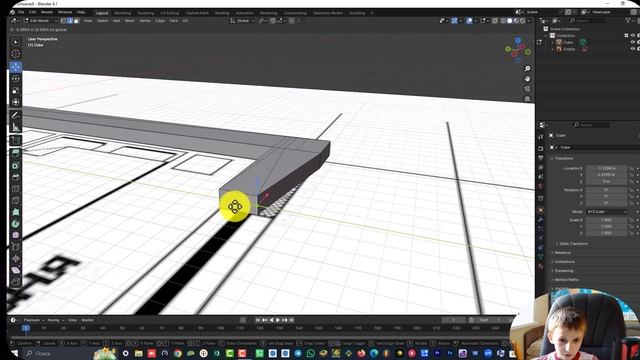Expand the Cube item in outliner

click(x=553, y=42)
